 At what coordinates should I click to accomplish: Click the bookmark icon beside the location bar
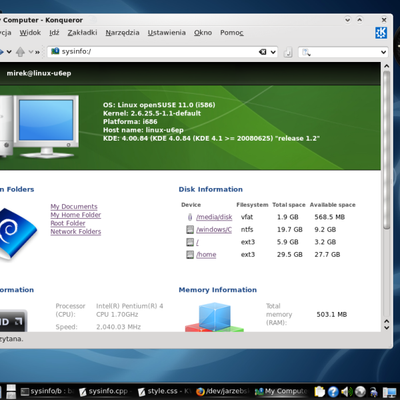tap(288, 52)
